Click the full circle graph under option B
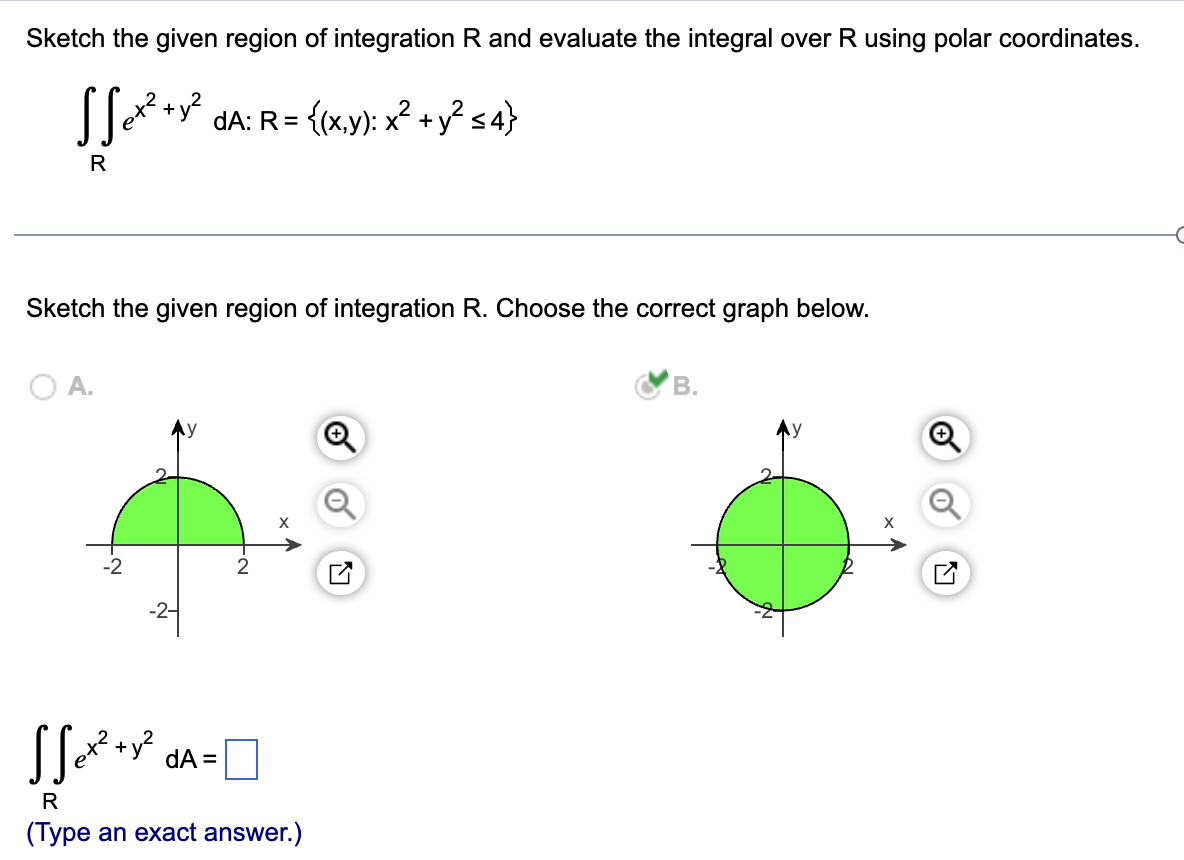1184x860 pixels. click(x=783, y=545)
